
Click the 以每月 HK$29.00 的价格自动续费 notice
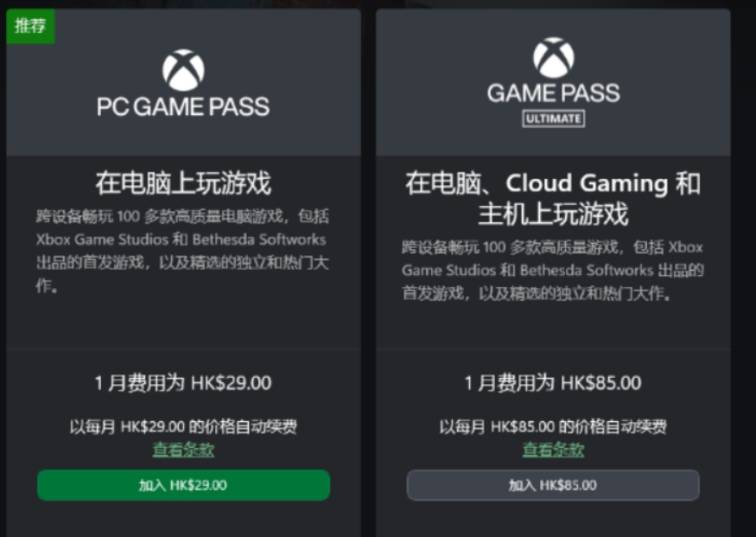pyautogui.click(x=183, y=427)
